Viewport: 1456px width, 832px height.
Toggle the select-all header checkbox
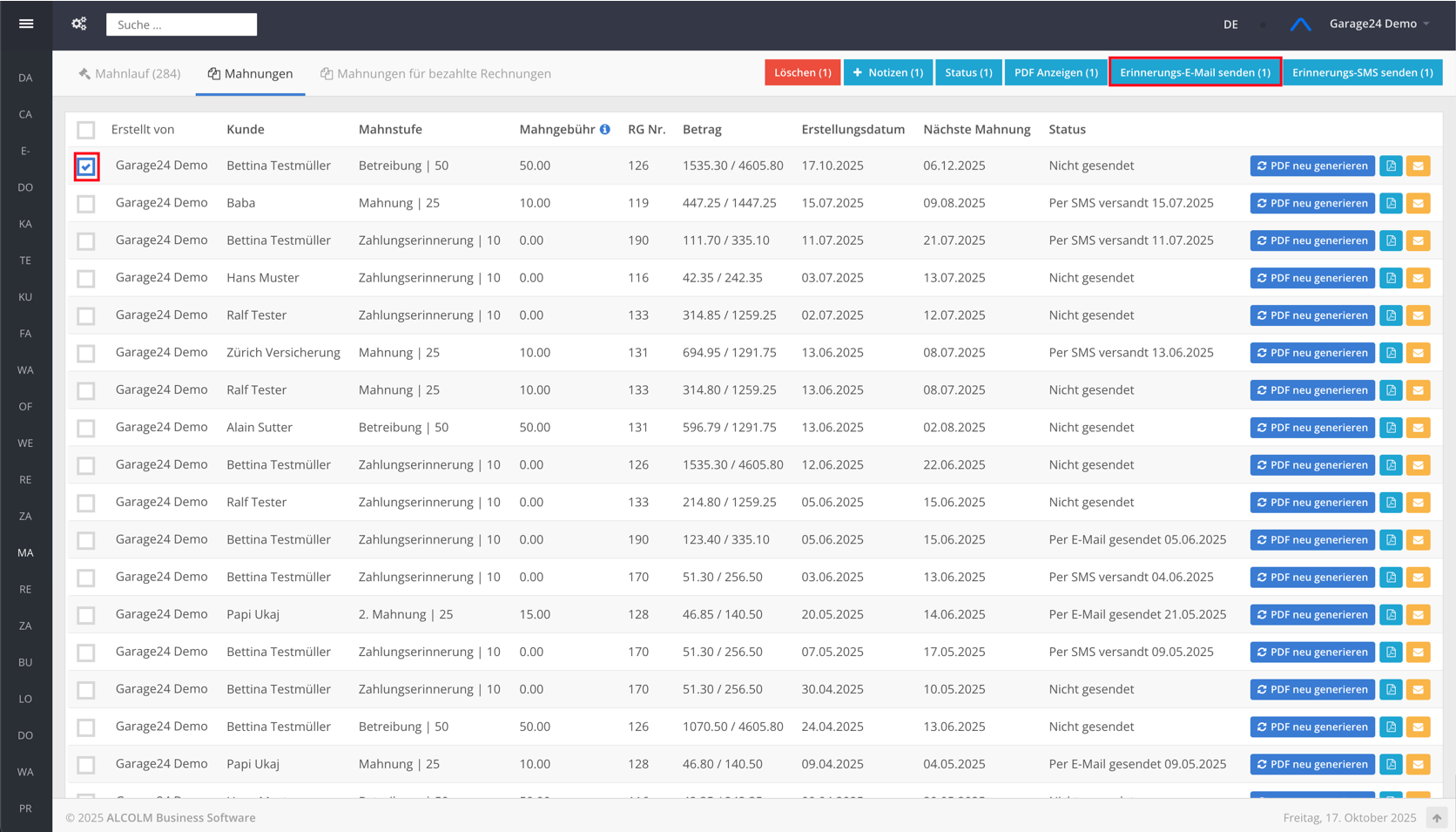click(86, 130)
